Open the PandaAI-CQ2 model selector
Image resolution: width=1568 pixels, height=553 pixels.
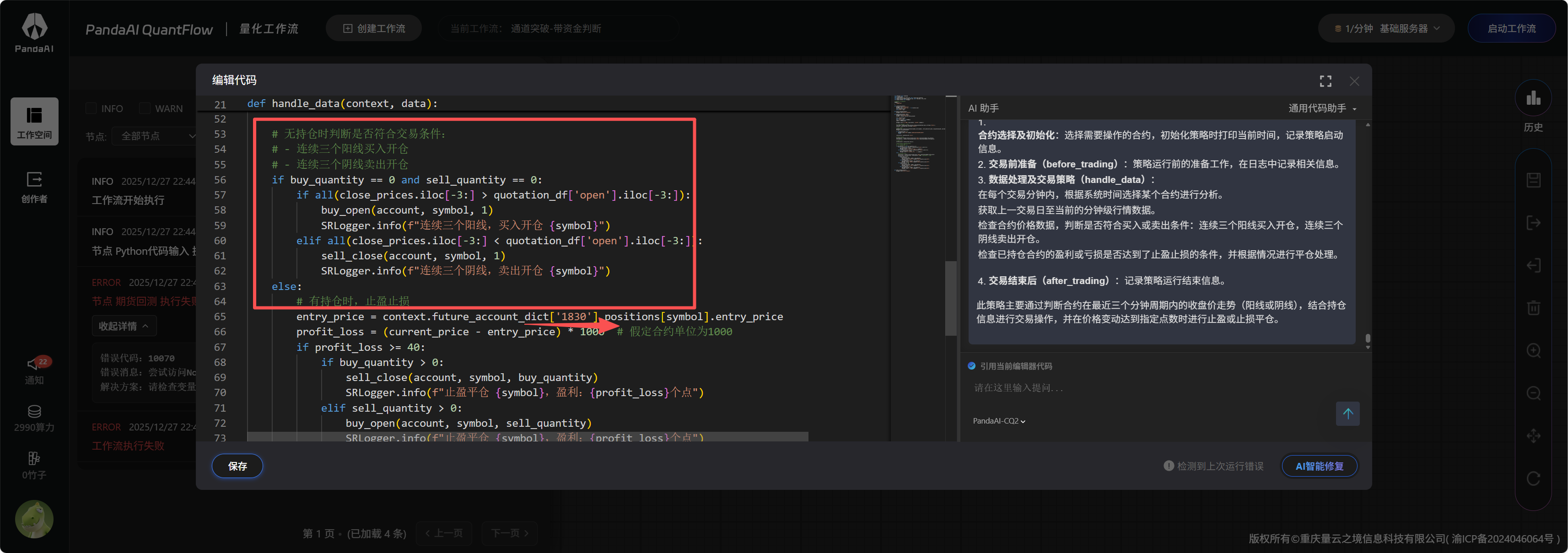coord(999,421)
